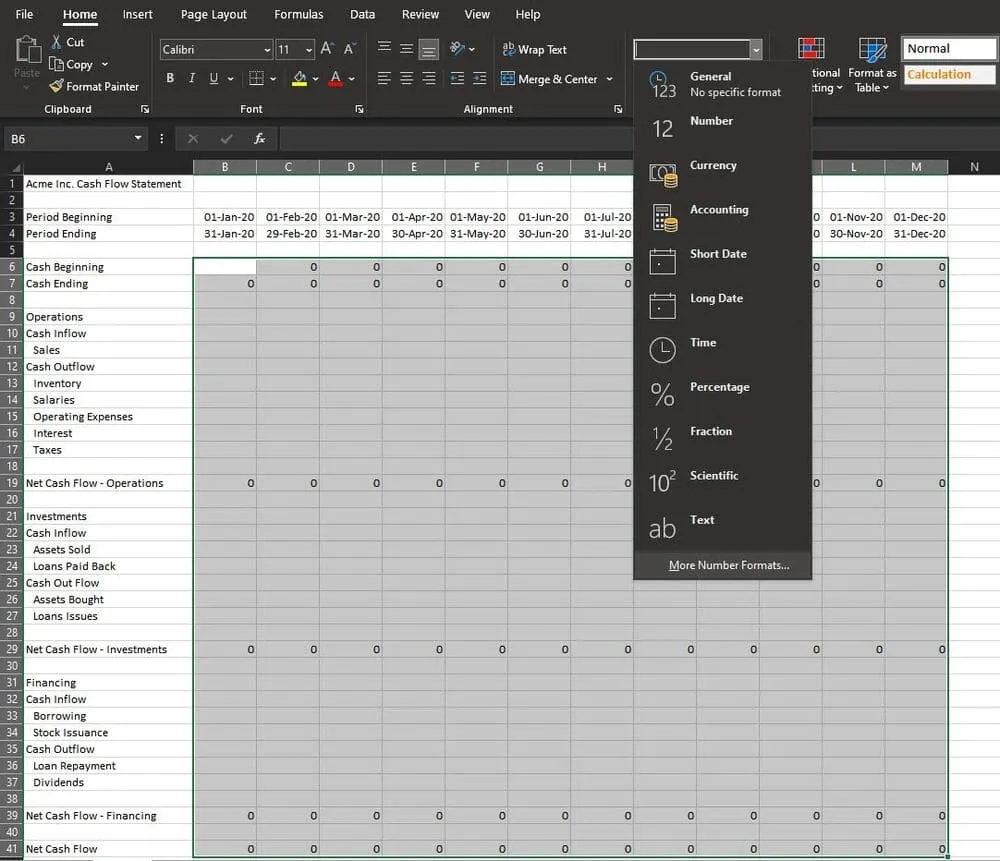Click the Increase Indent icon

[479, 79]
